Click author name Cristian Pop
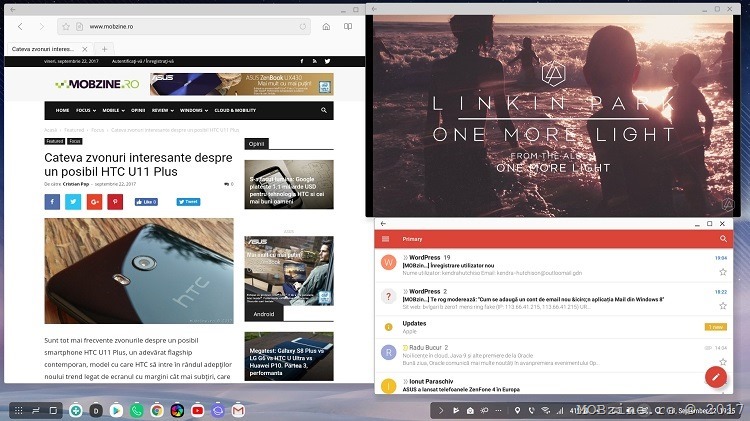The image size is (750, 421). click(76, 184)
